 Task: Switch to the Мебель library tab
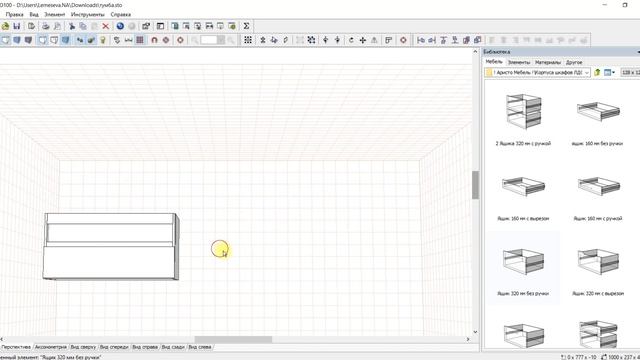(x=494, y=62)
